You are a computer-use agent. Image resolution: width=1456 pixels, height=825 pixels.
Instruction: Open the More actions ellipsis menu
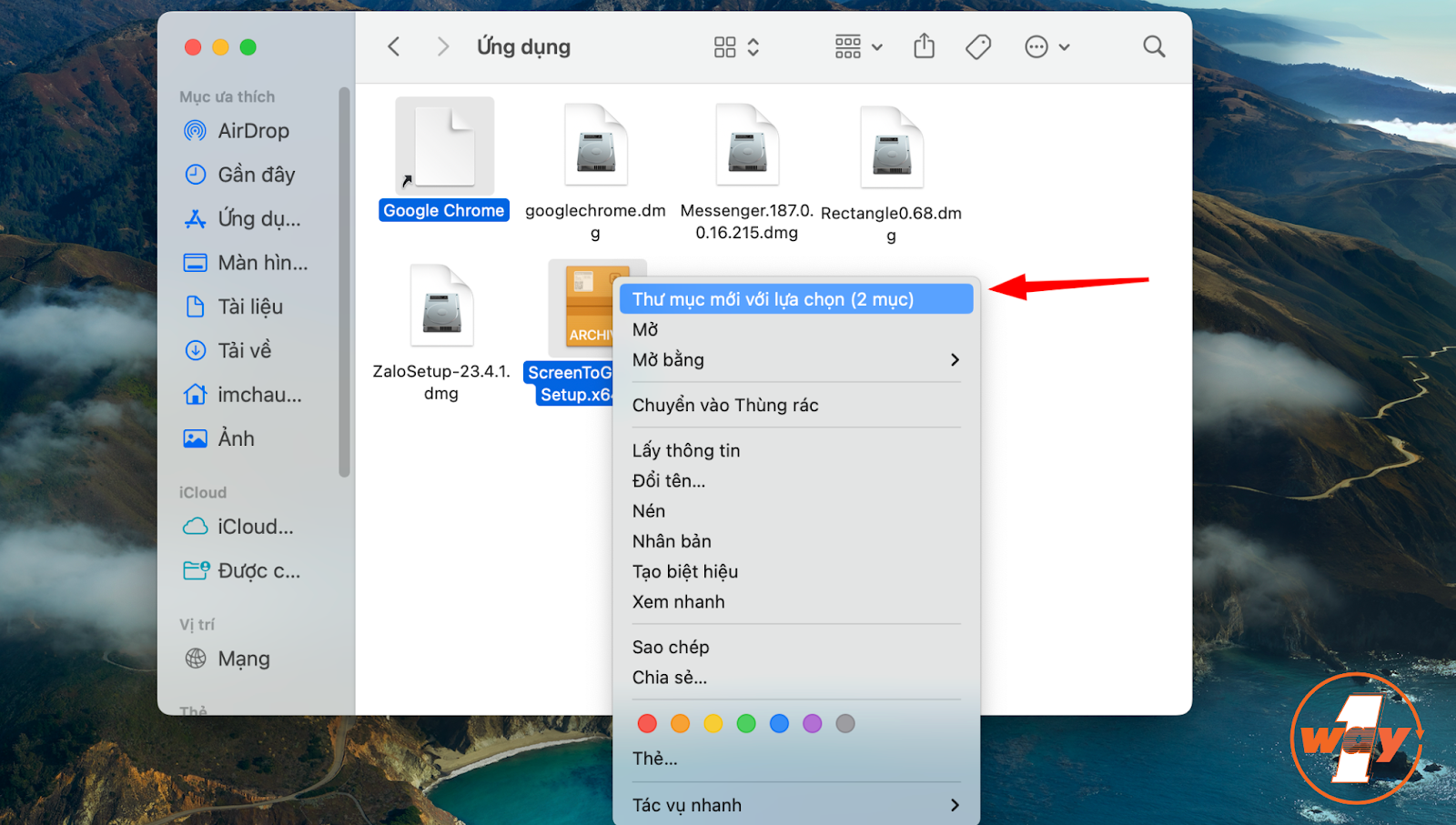pos(1046,46)
